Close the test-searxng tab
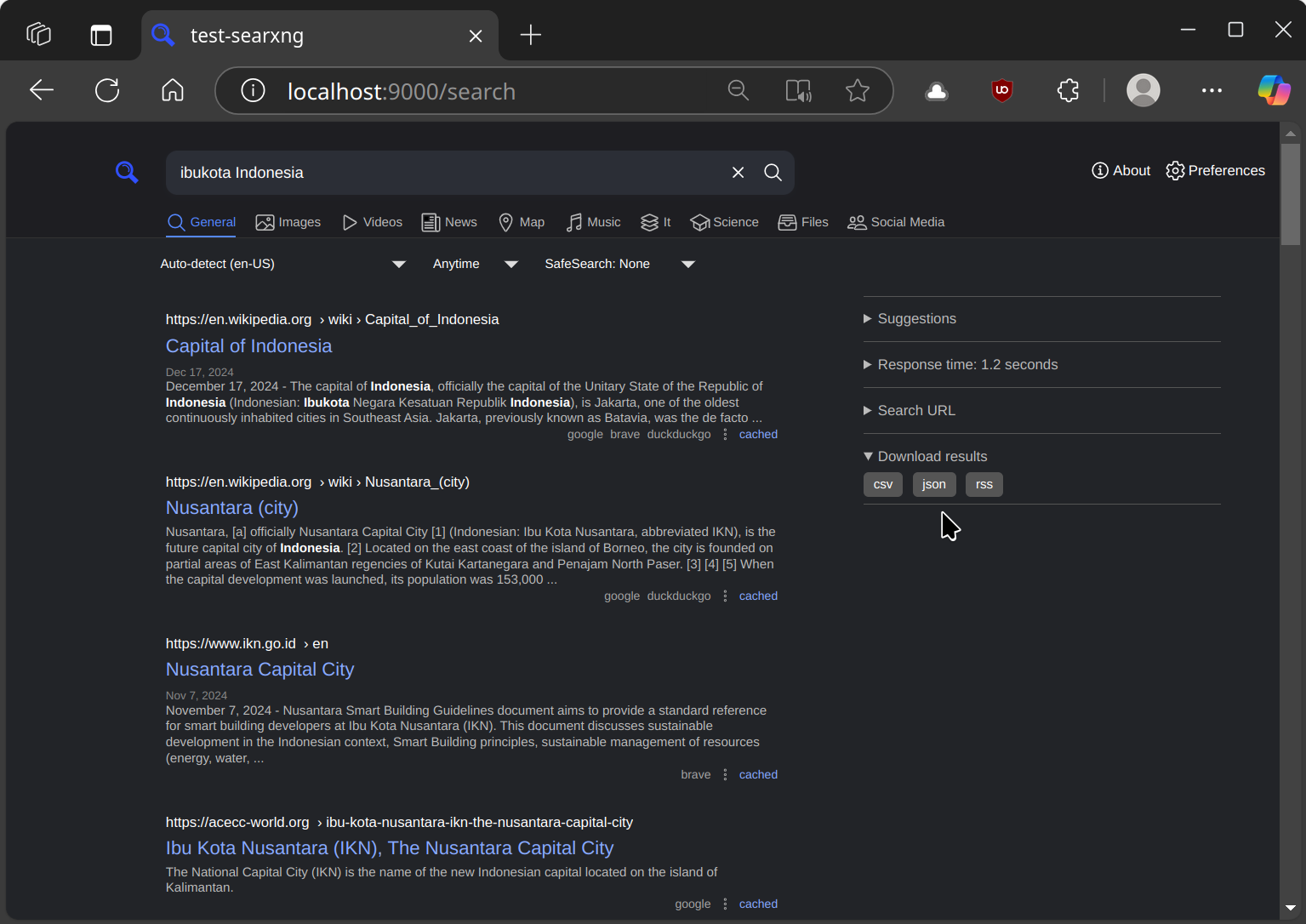The height and width of the screenshot is (924, 1306). coord(476,36)
